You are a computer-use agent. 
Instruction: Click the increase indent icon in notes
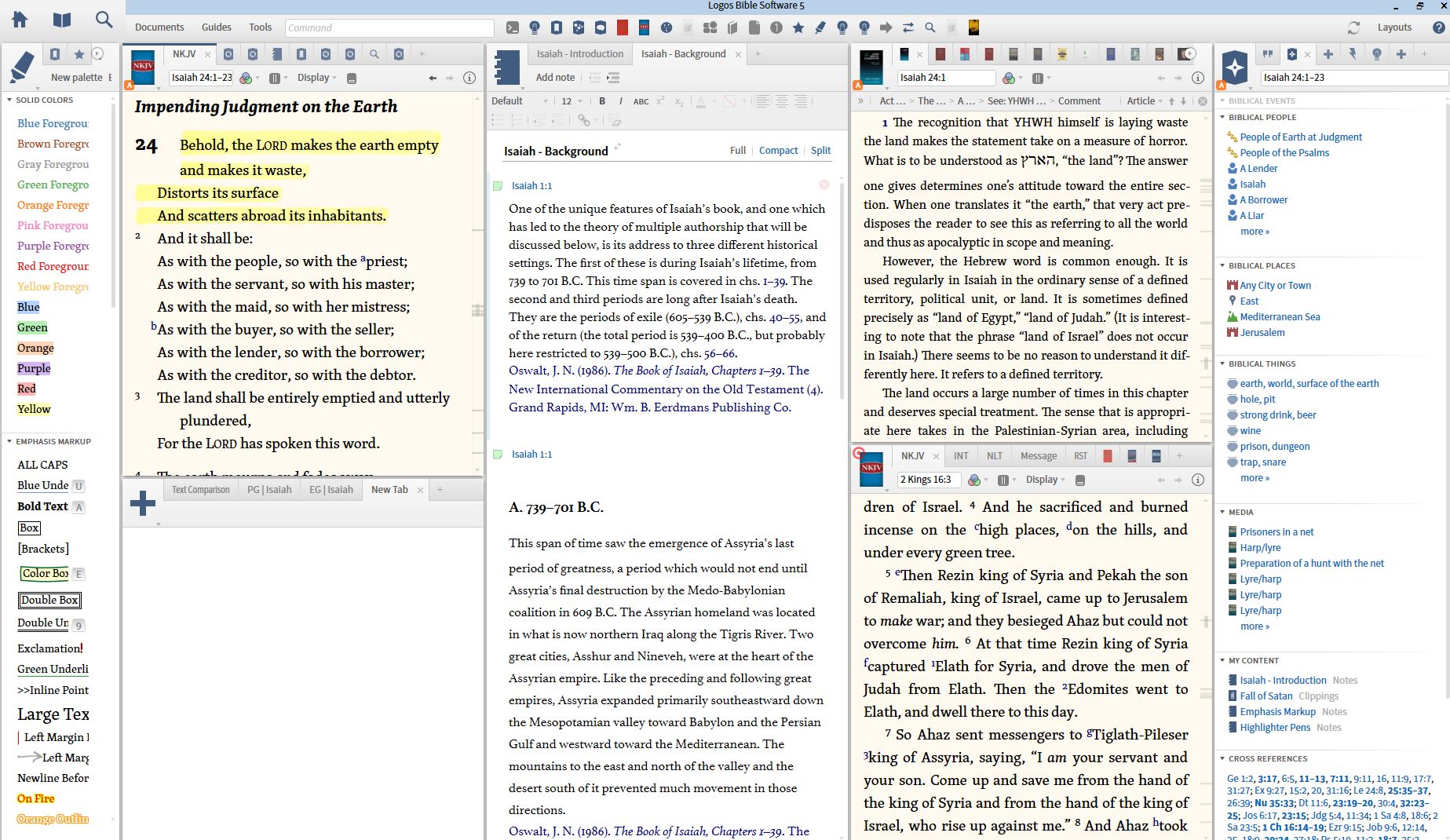(x=614, y=78)
